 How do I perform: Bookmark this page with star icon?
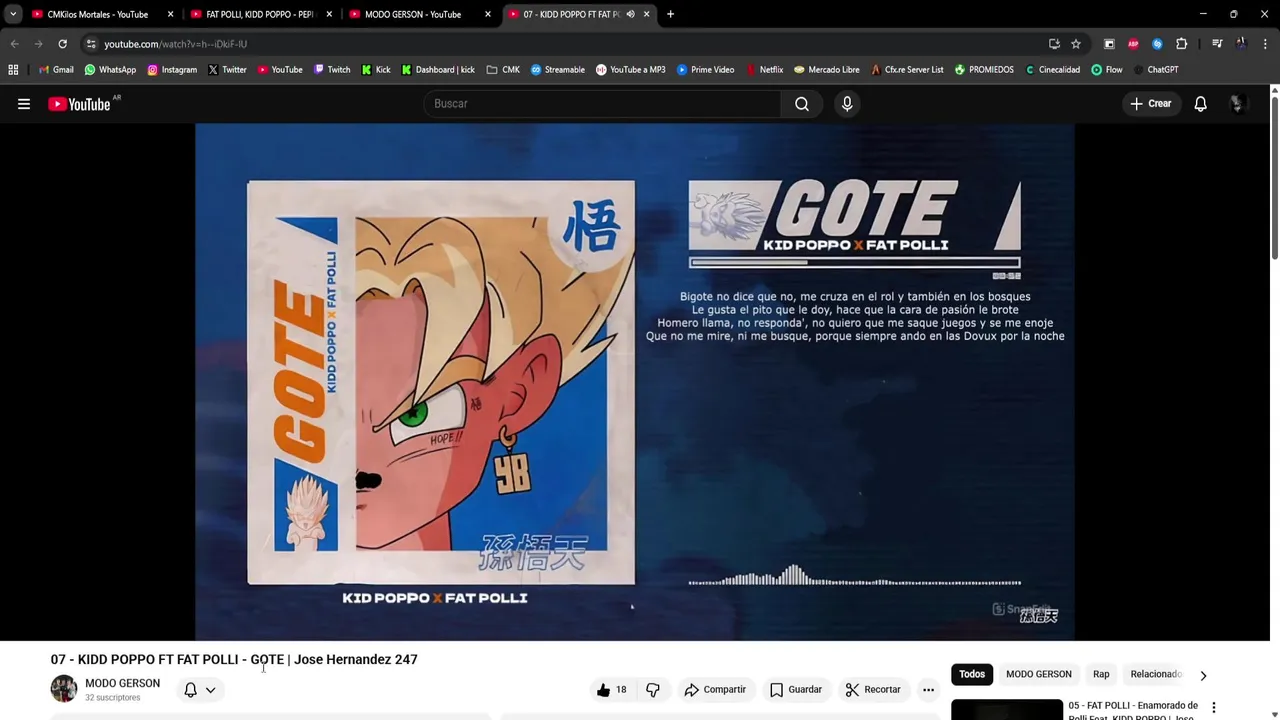(1076, 44)
